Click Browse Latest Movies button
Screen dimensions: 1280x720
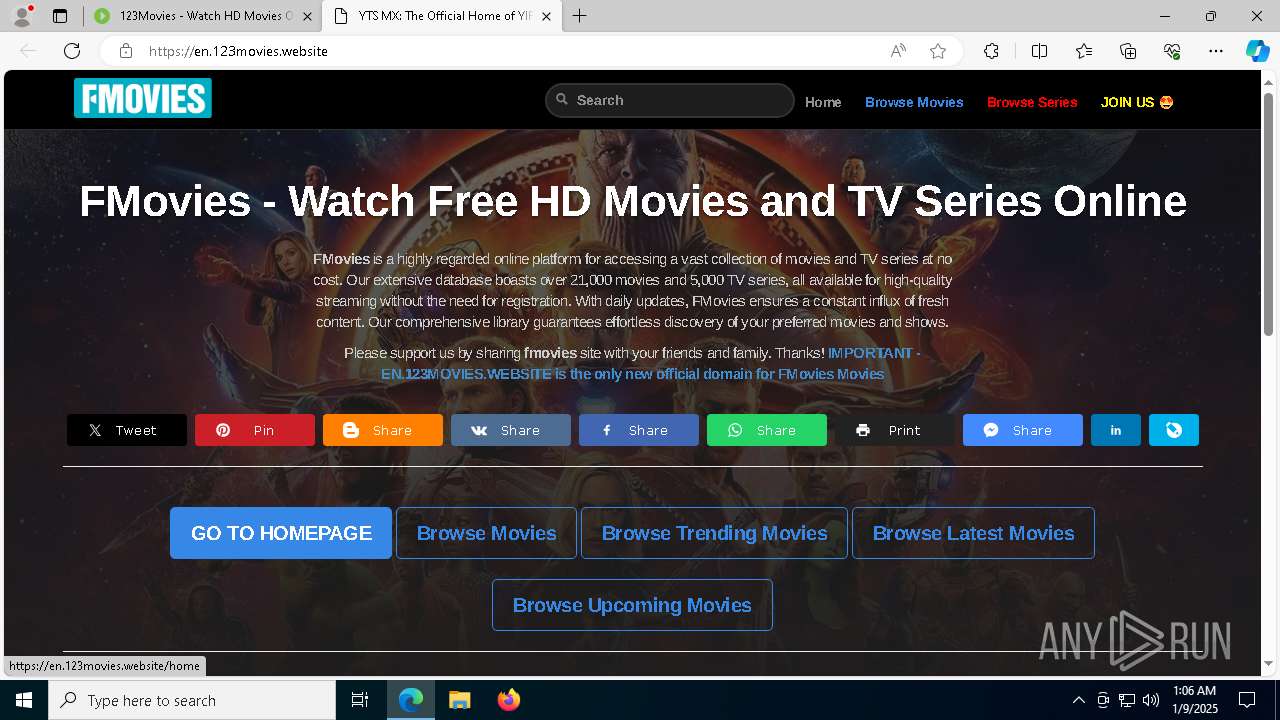coord(973,533)
